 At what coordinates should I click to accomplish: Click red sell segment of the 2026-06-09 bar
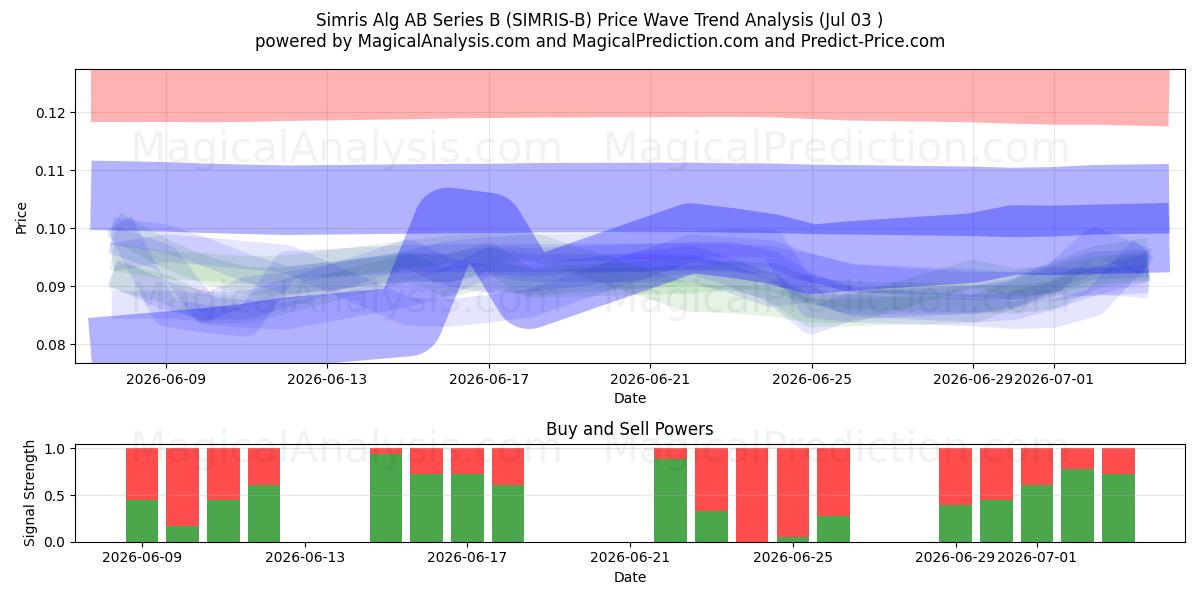pyautogui.click(x=142, y=474)
